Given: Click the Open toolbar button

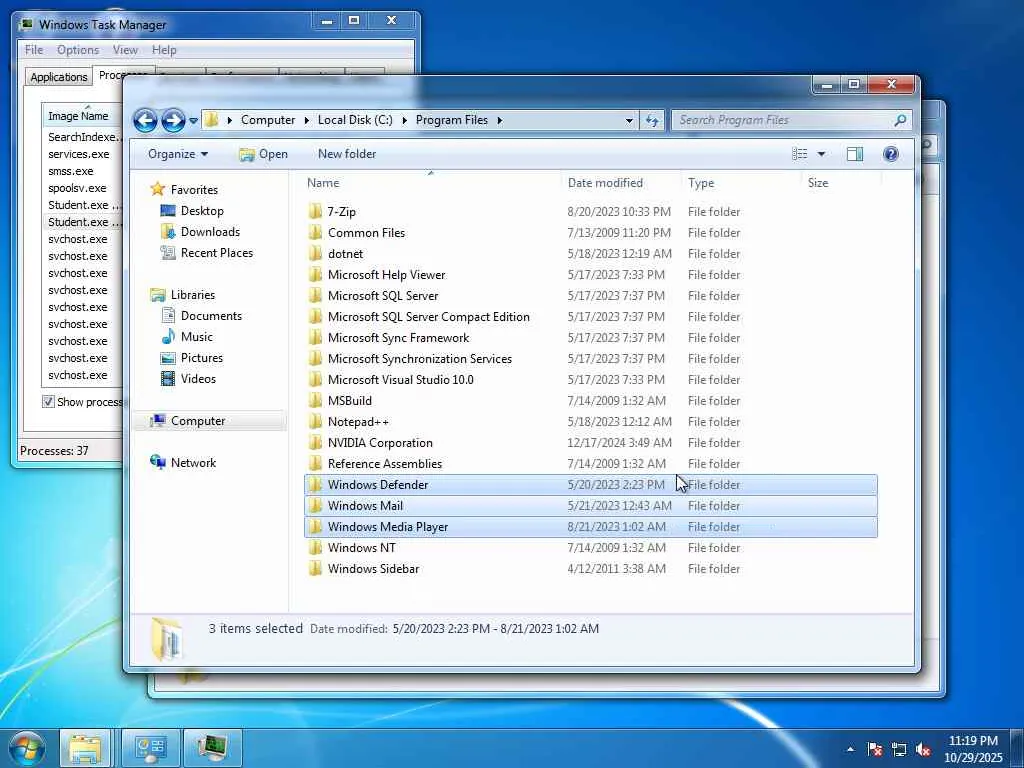Looking at the screenshot, I should (263, 154).
